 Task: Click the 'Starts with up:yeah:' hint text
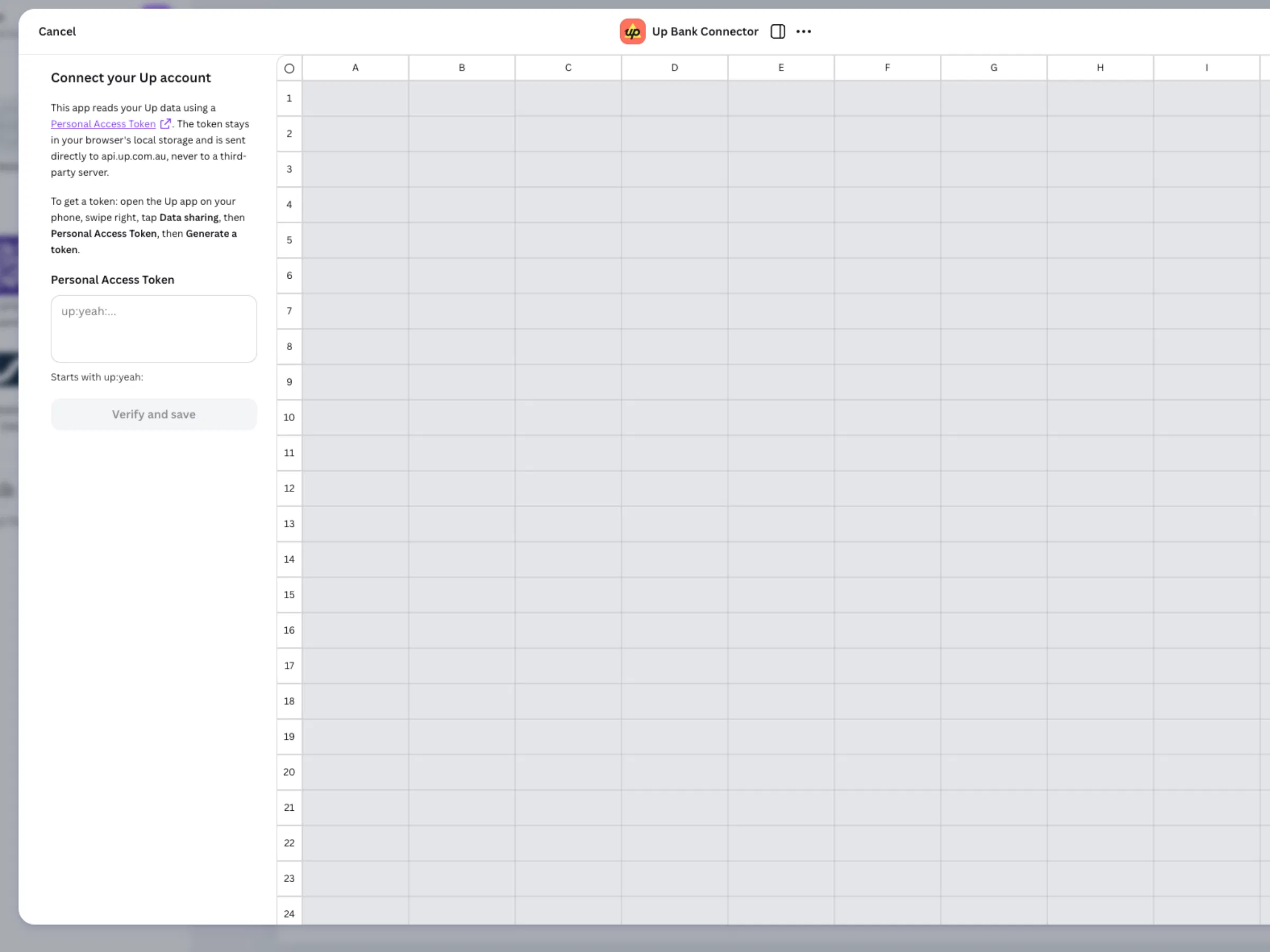[97, 377]
